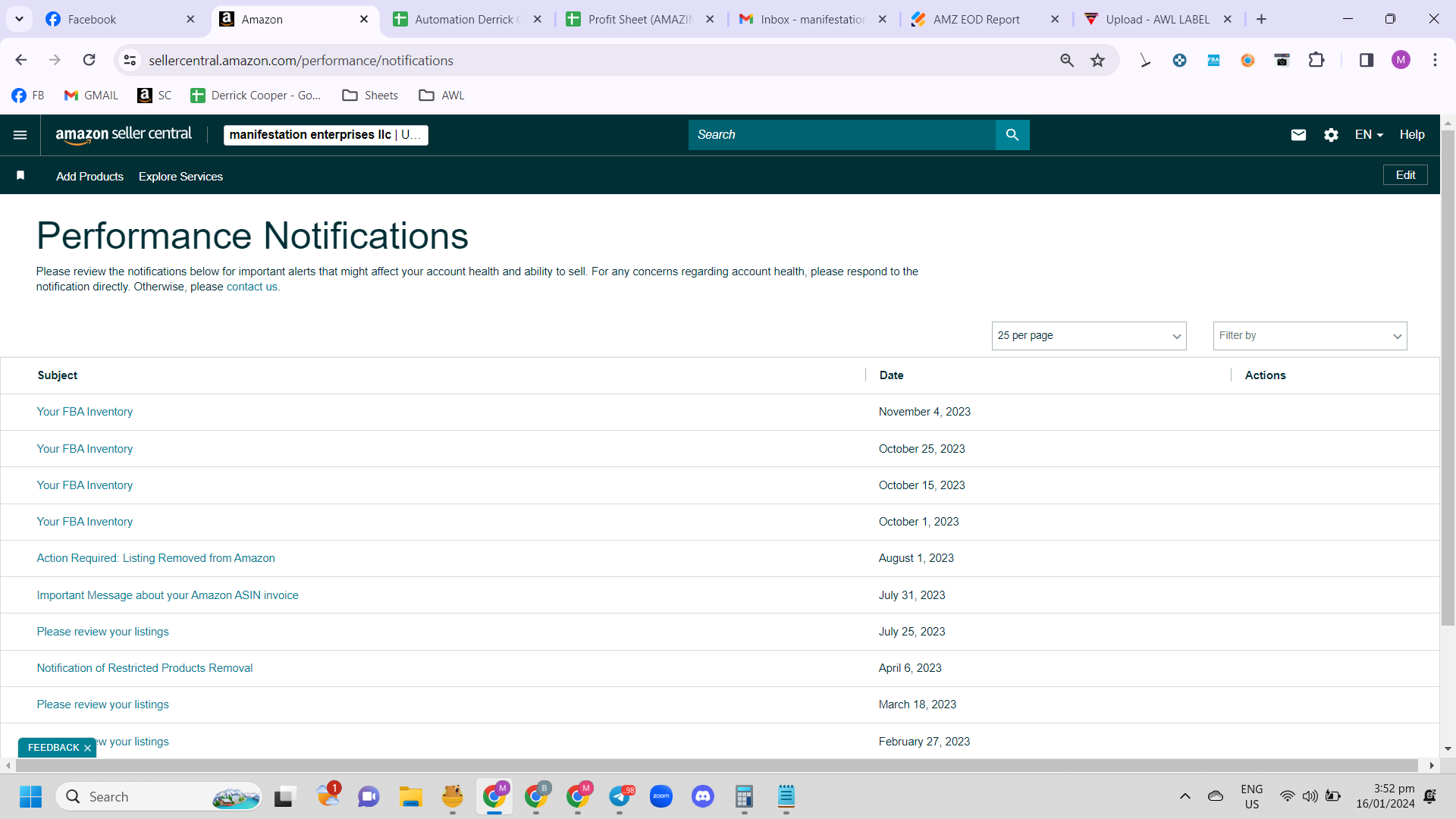Open Notification of Restricted Products Removal
Image resolution: width=1456 pixels, height=819 pixels.
[x=145, y=668]
